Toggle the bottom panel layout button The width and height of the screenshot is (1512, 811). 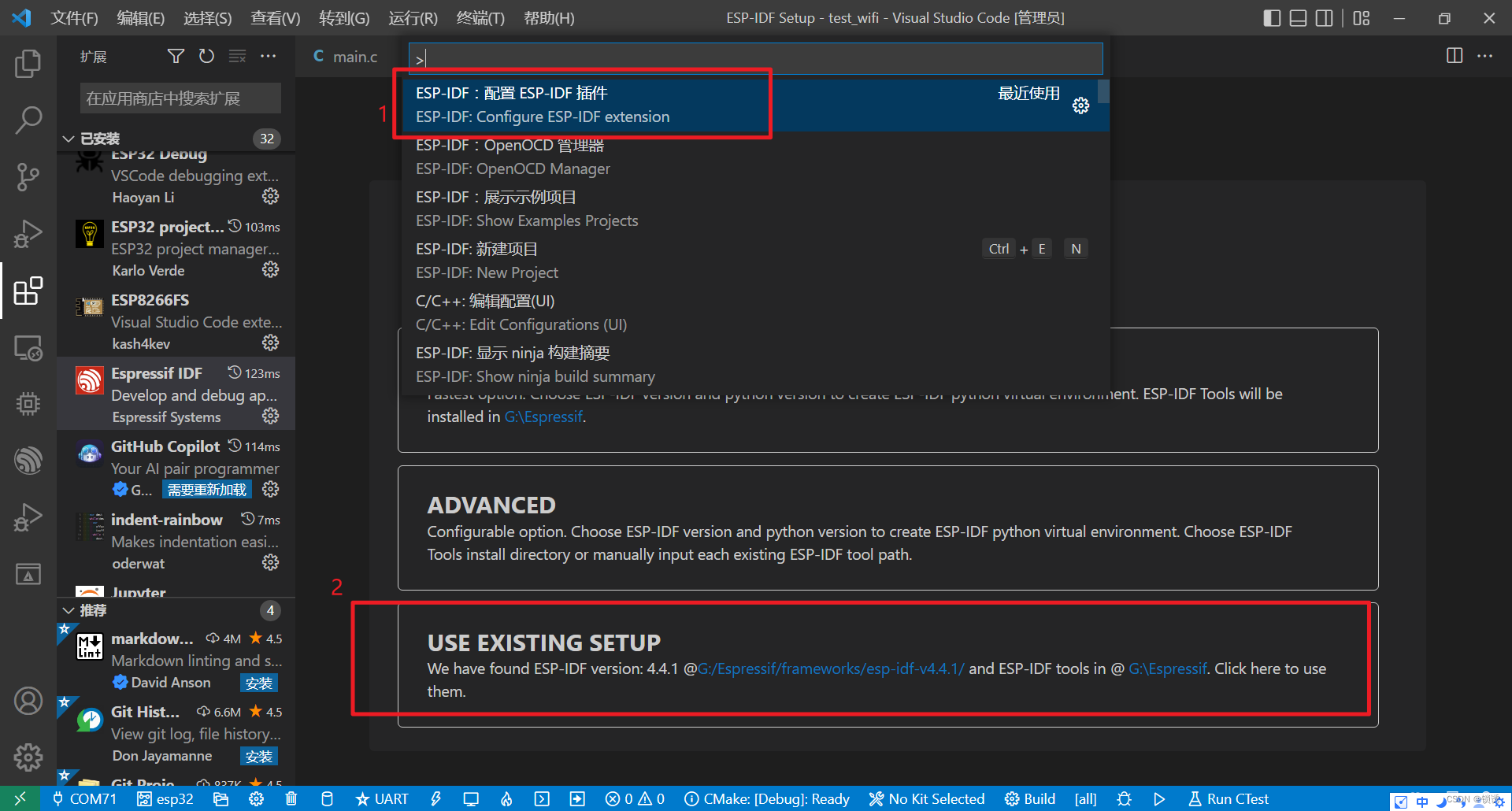(1298, 17)
